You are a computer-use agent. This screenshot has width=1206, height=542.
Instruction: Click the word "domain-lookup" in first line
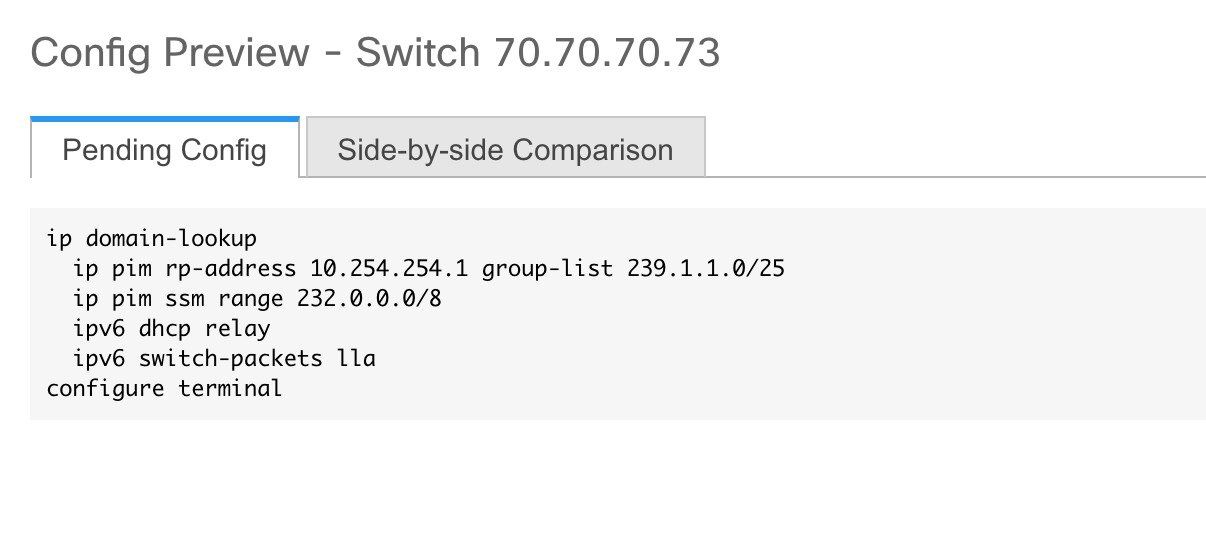pos(172,239)
